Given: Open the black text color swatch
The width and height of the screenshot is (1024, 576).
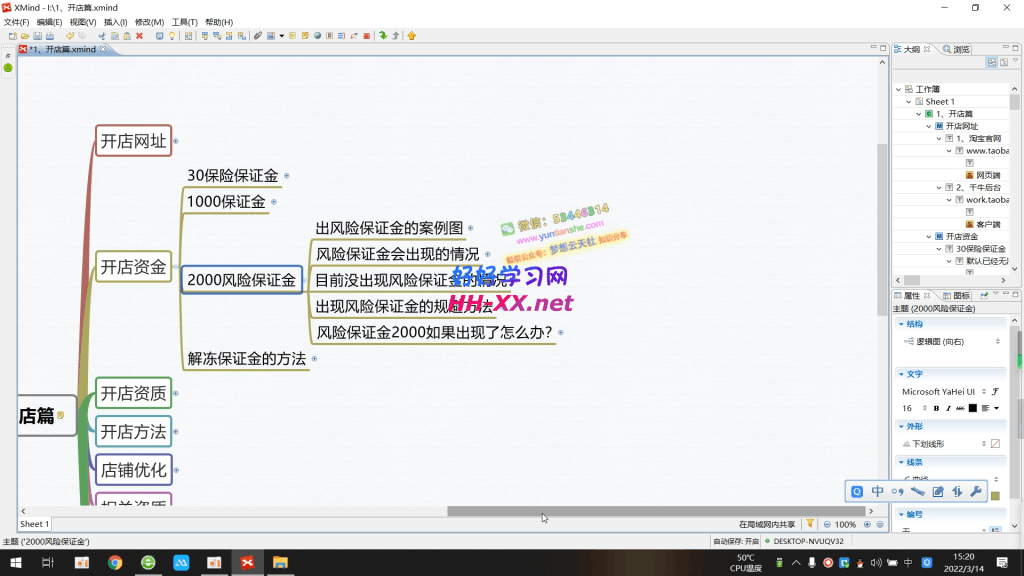Looking at the screenshot, I should point(972,408).
